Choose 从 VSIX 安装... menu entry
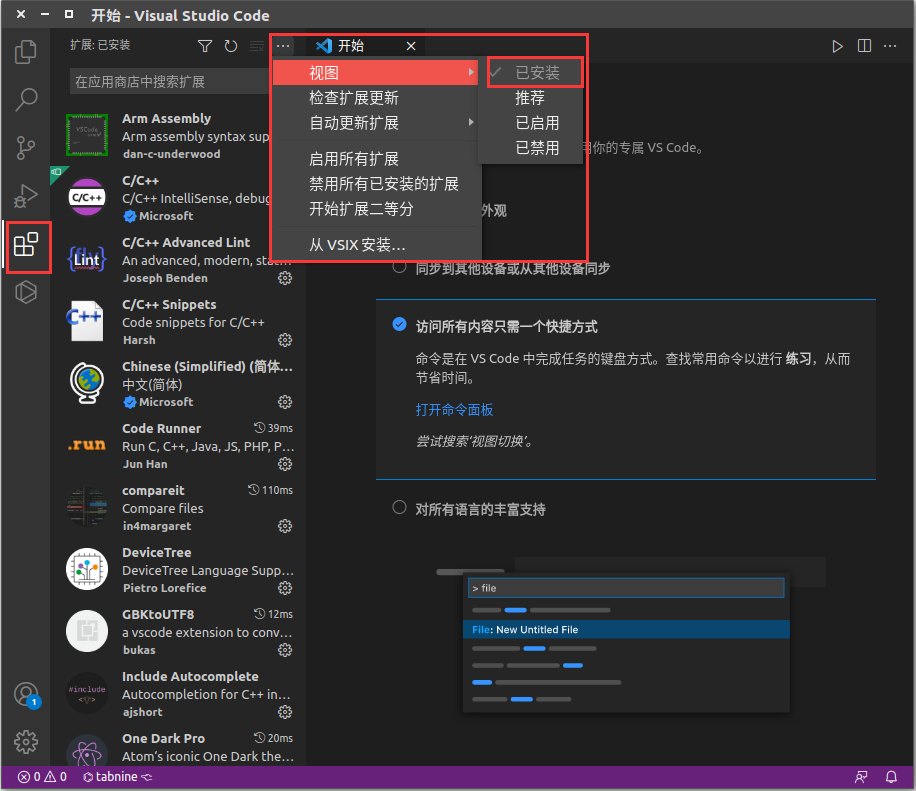The height and width of the screenshot is (791, 916). 376,245
